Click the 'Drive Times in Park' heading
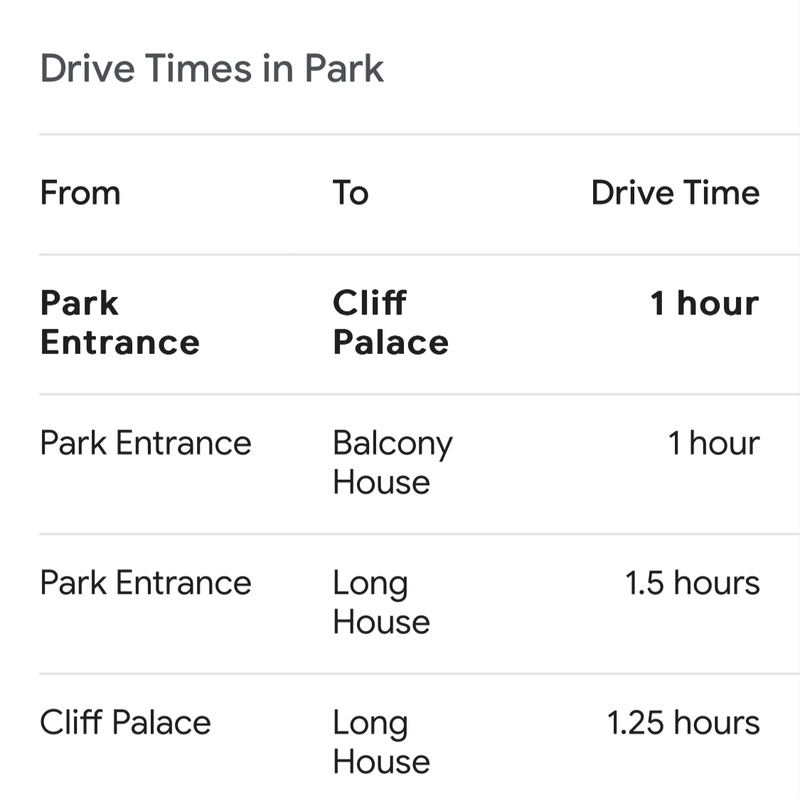 212,68
